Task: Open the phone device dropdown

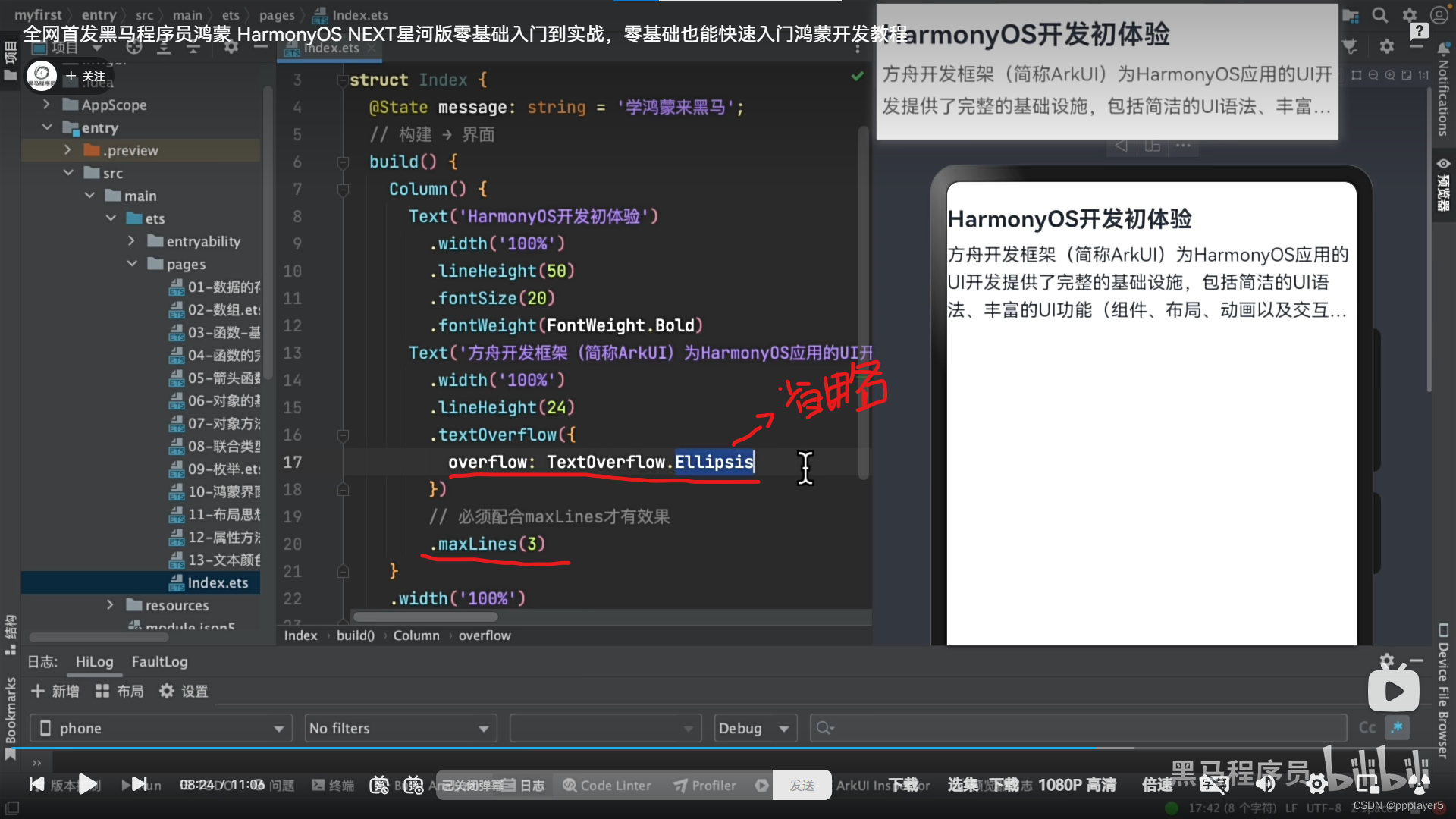Action: point(161,728)
